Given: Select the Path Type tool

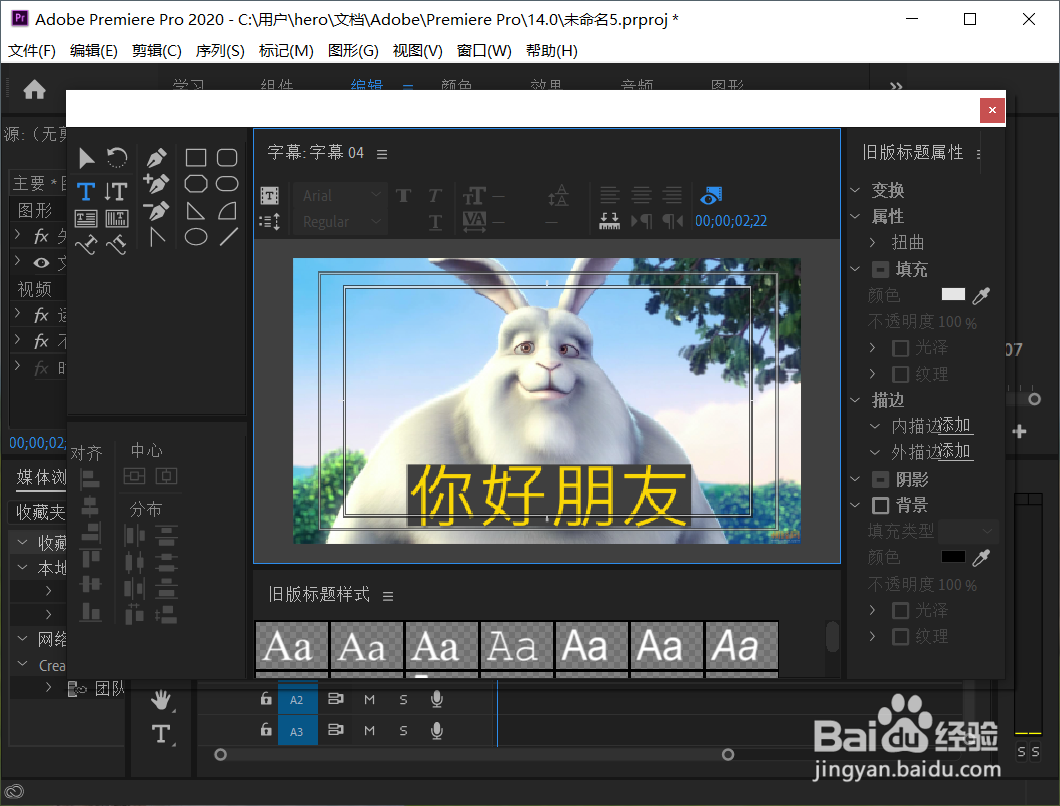Looking at the screenshot, I should (x=86, y=244).
